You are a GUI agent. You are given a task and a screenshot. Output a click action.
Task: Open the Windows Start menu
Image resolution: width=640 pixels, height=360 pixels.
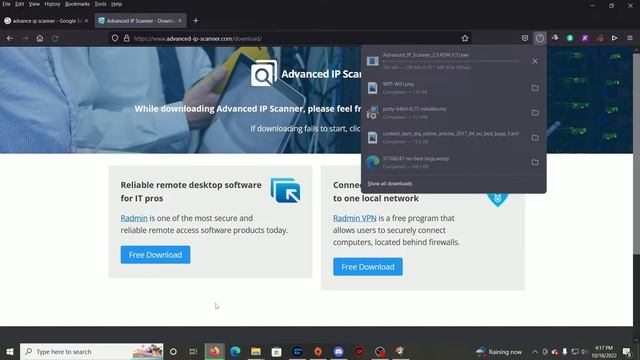click(x=10, y=351)
